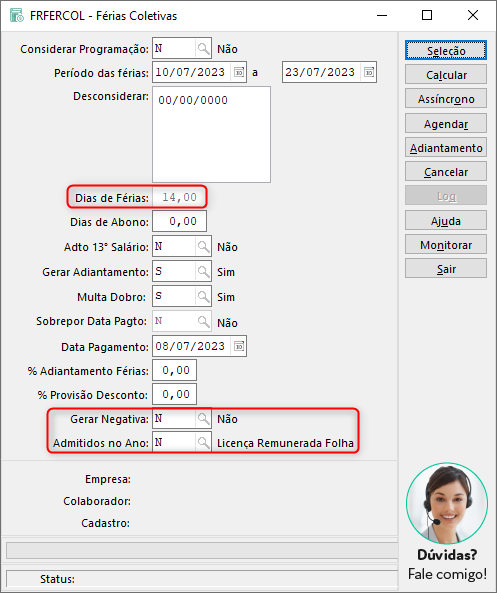
Task: Click the Monitorar button
Action: (446, 245)
